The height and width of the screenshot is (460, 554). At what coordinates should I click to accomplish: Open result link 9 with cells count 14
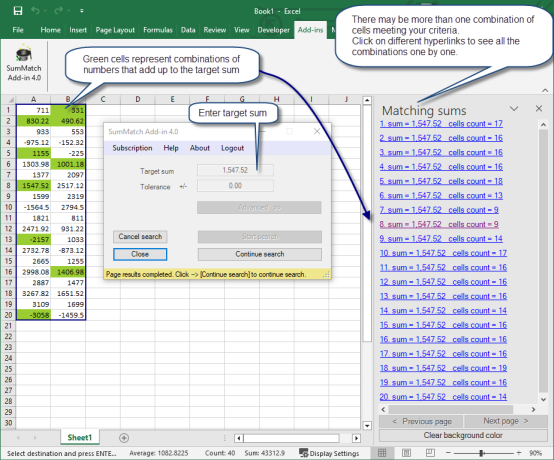coord(441,239)
